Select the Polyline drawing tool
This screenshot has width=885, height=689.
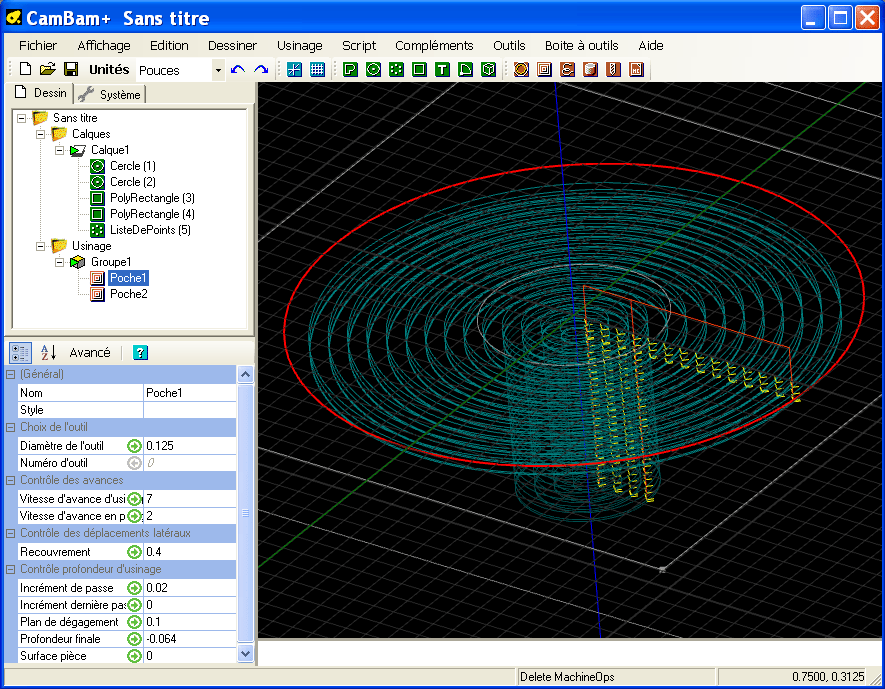tap(350, 69)
